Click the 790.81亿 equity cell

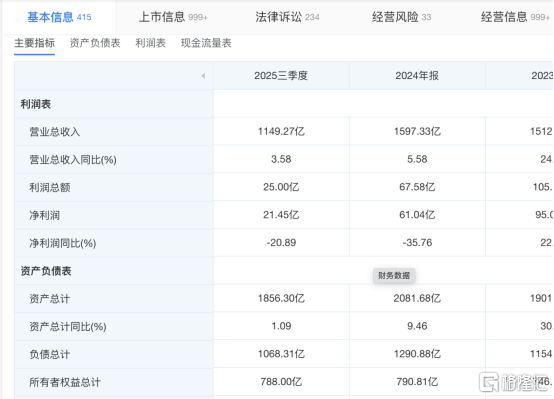(417, 382)
